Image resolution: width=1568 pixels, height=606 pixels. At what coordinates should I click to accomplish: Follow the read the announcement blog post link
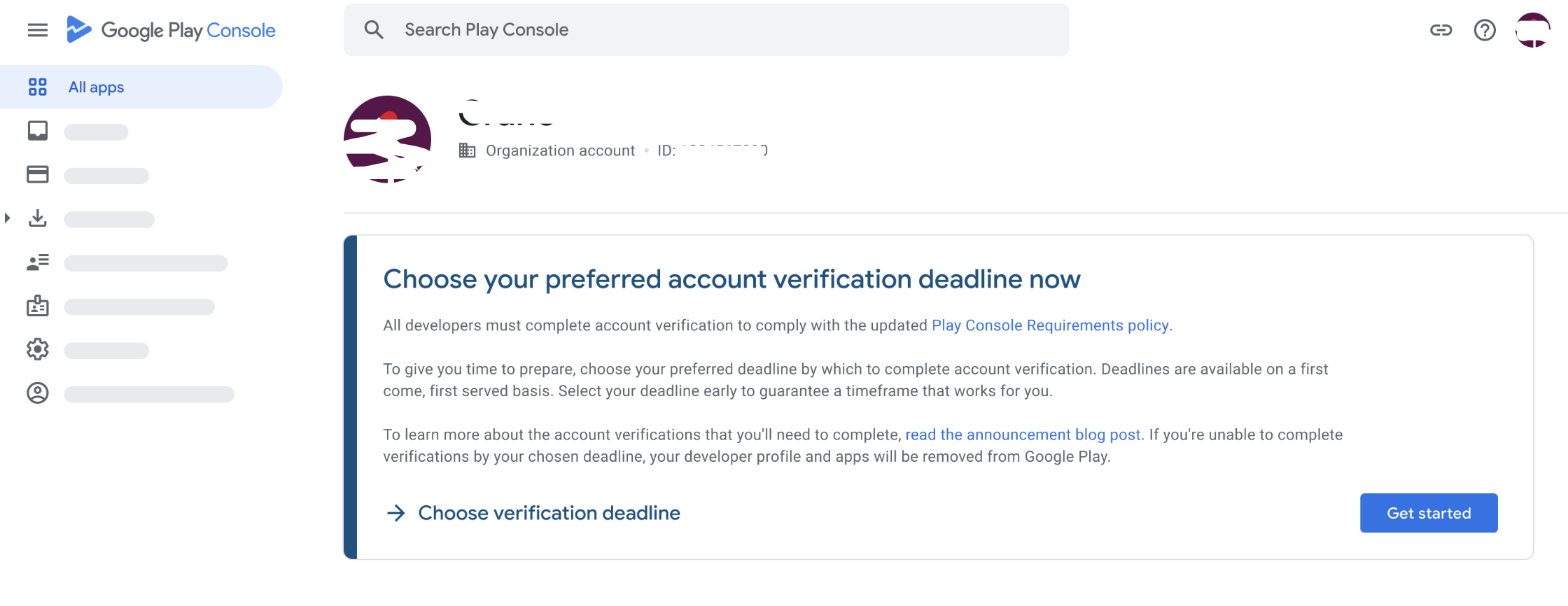coord(1023,435)
